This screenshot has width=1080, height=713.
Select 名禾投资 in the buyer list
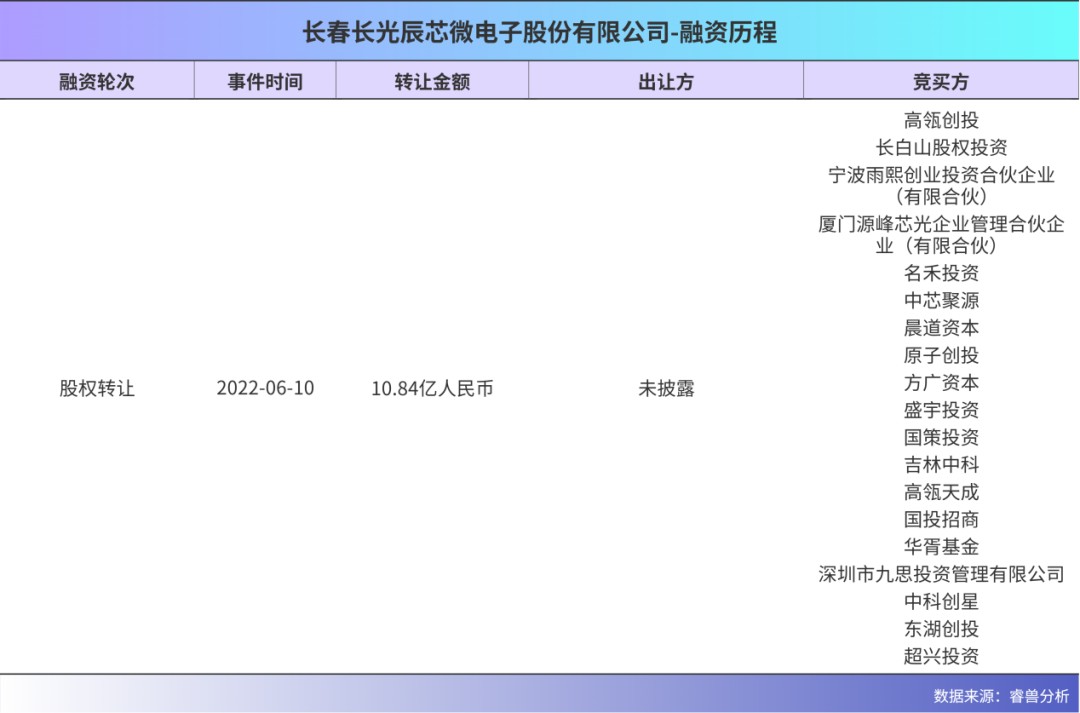pyautogui.click(x=941, y=273)
